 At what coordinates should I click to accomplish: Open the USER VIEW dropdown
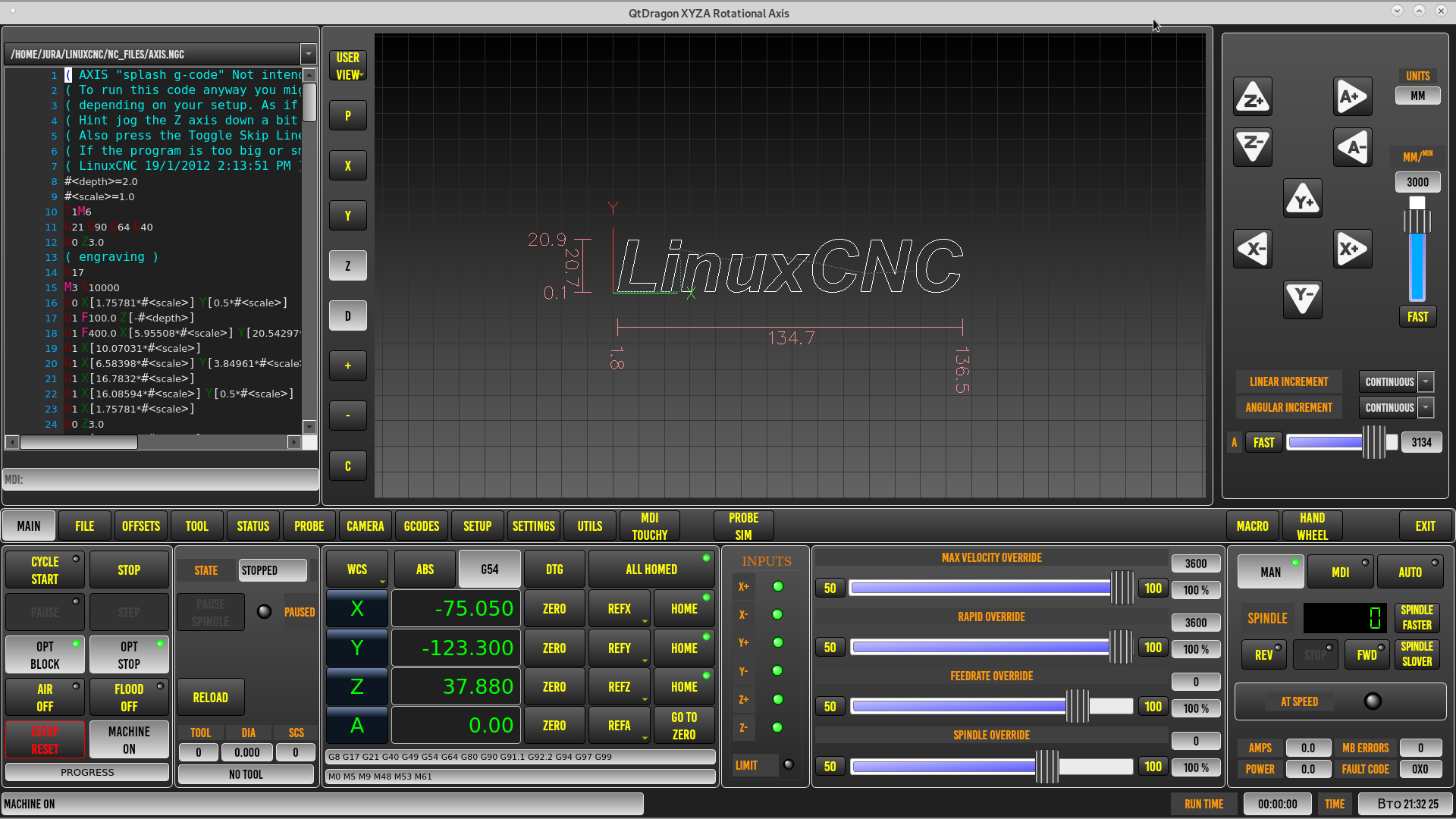click(x=348, y=66)
